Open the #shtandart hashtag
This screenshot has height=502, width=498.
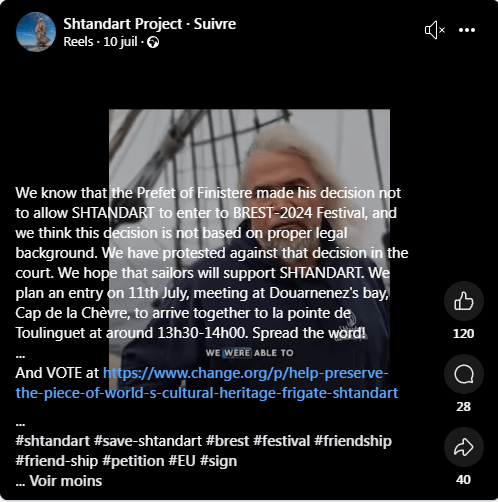[x=53, y=441]
